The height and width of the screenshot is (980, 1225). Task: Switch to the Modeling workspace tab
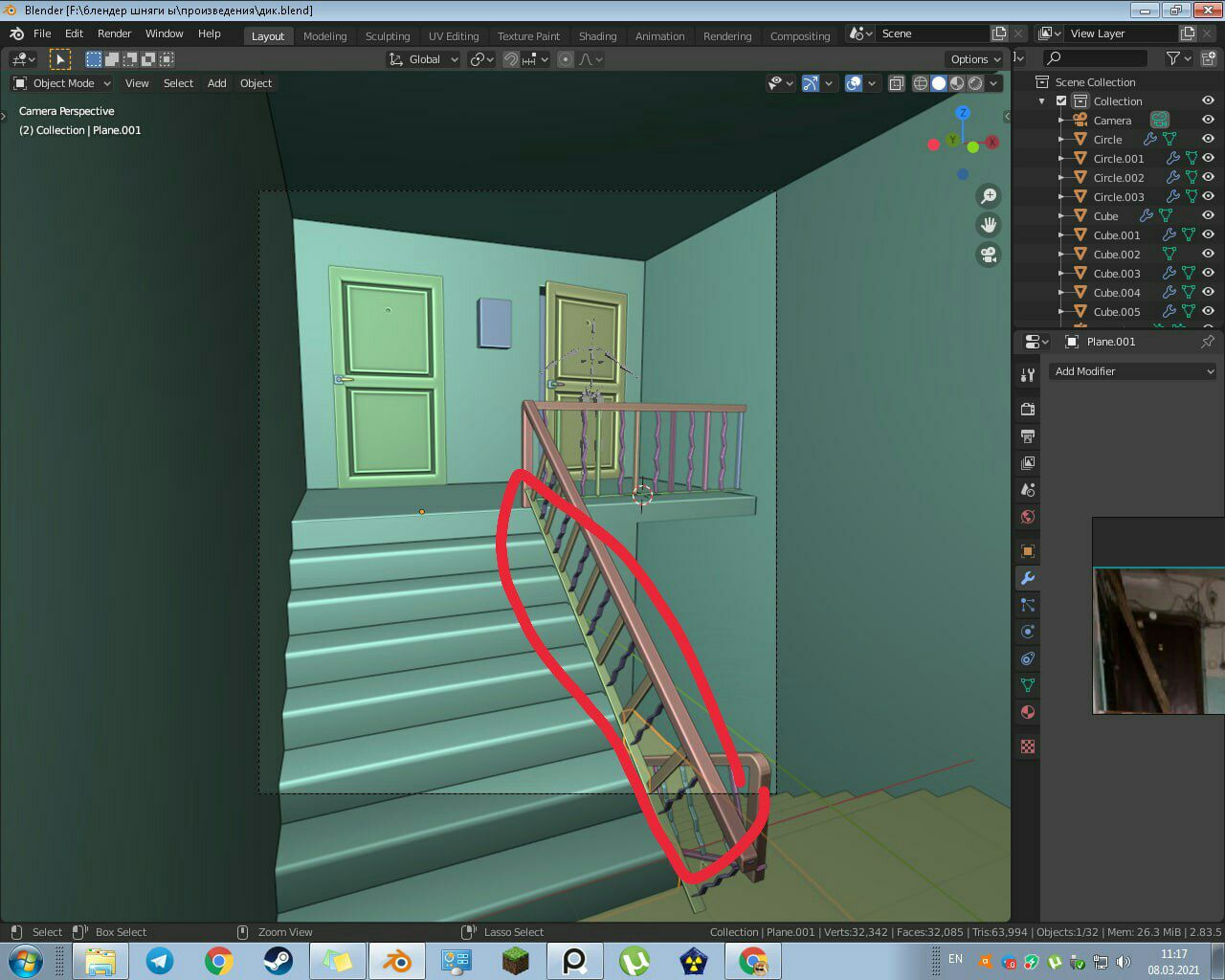(324, 36)
